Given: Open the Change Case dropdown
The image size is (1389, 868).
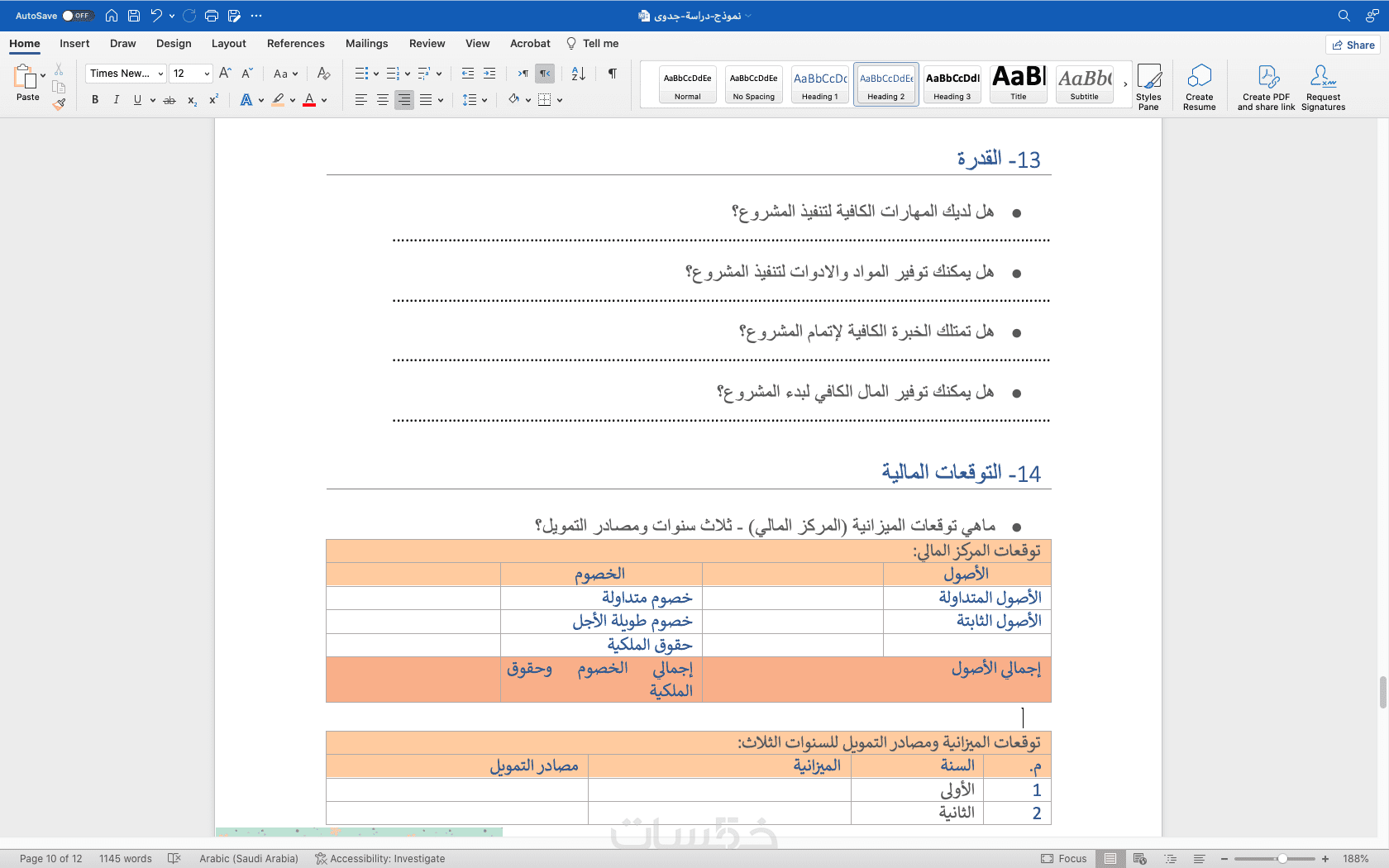Looking at the screenshot, I should pos(285,74).
